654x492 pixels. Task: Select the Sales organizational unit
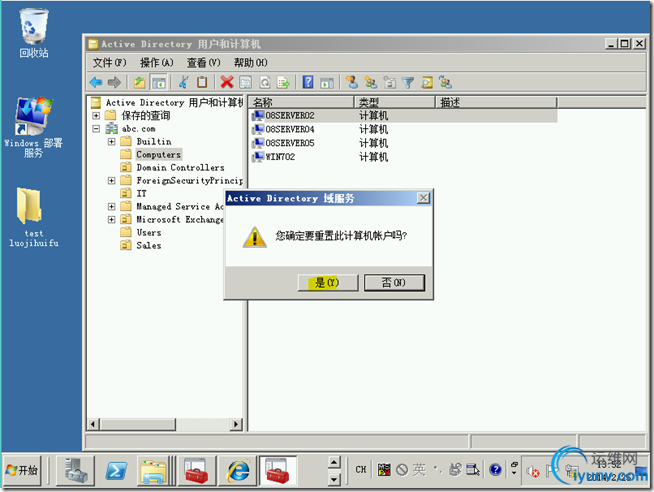coord(148,245)
